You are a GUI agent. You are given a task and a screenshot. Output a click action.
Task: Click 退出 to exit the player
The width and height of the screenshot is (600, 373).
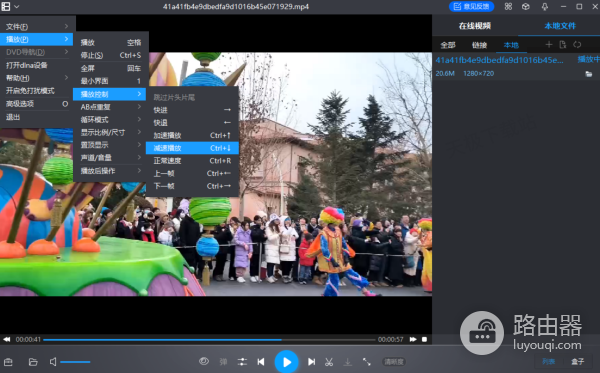tap(37, 117)
